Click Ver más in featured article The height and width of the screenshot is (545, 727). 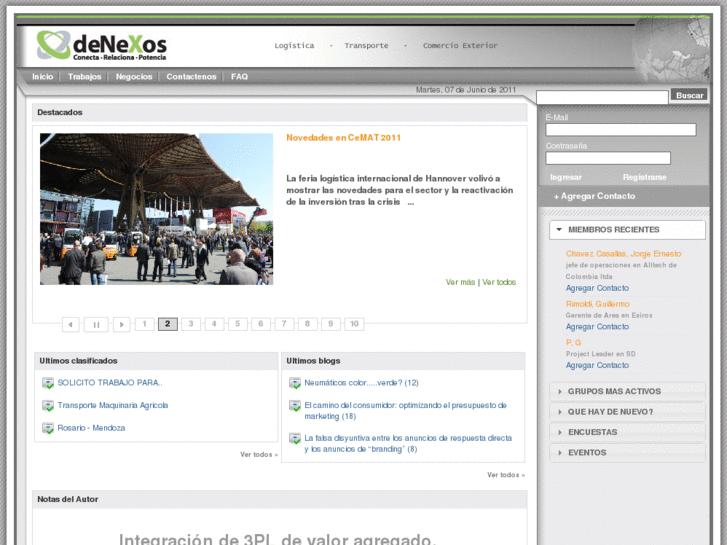(460, 282)
